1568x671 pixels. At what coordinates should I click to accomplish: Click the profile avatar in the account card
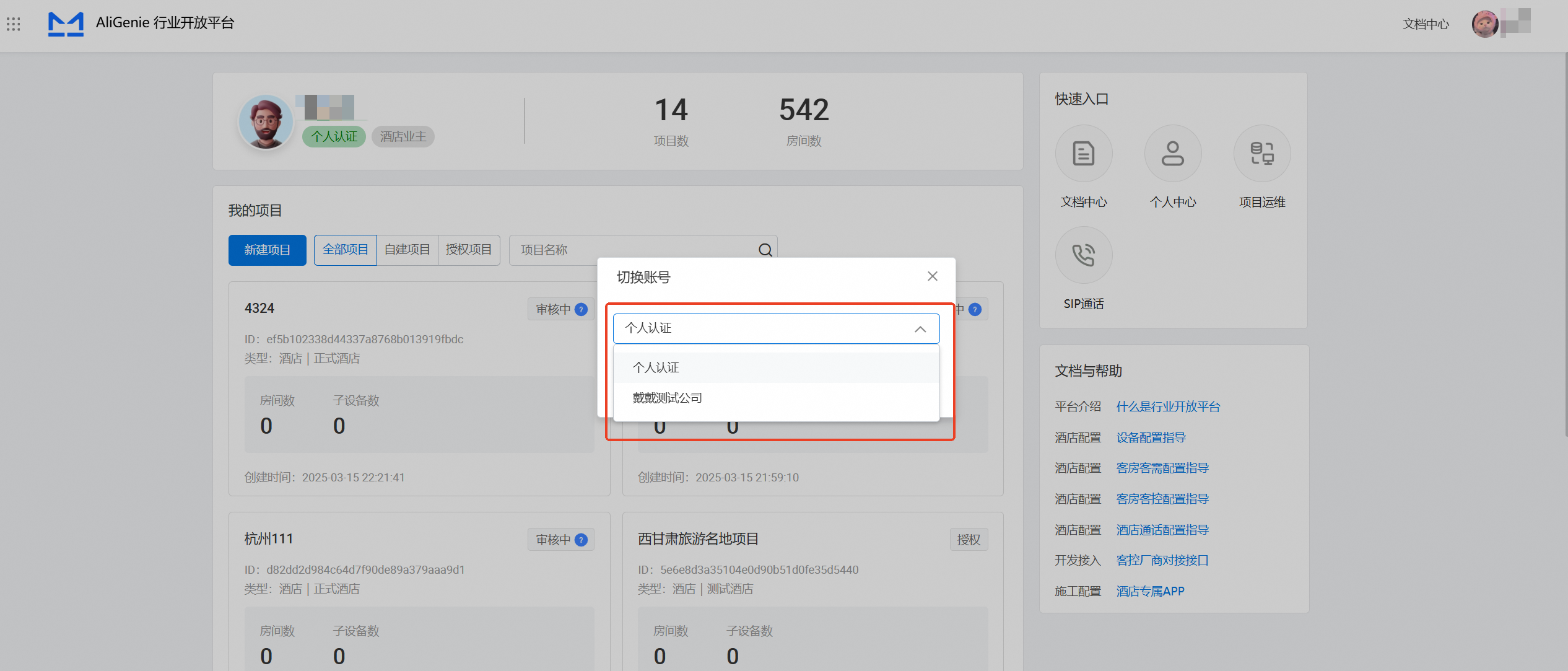pyautogui.click(x=266, y=121)
